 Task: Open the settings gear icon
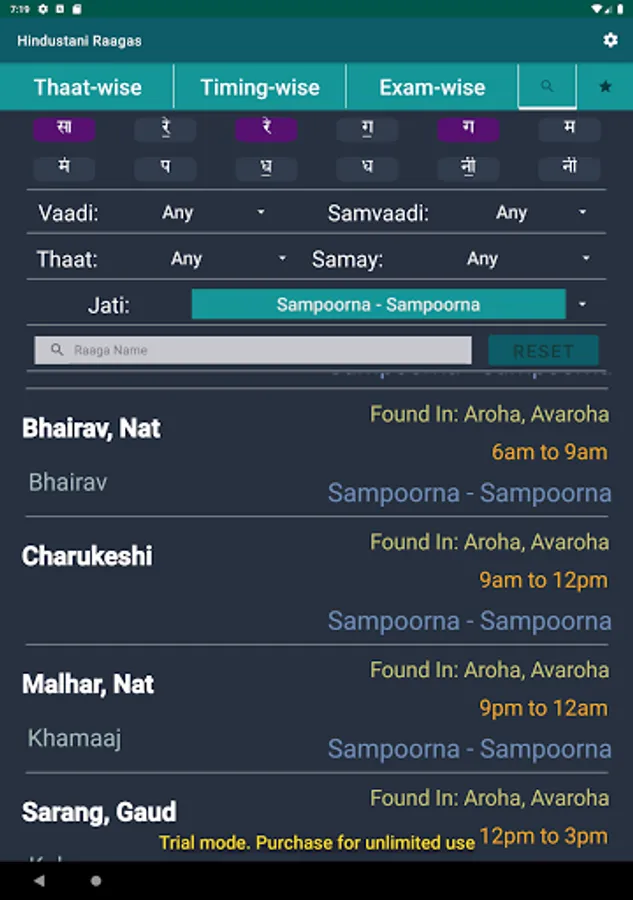[610, 40]
